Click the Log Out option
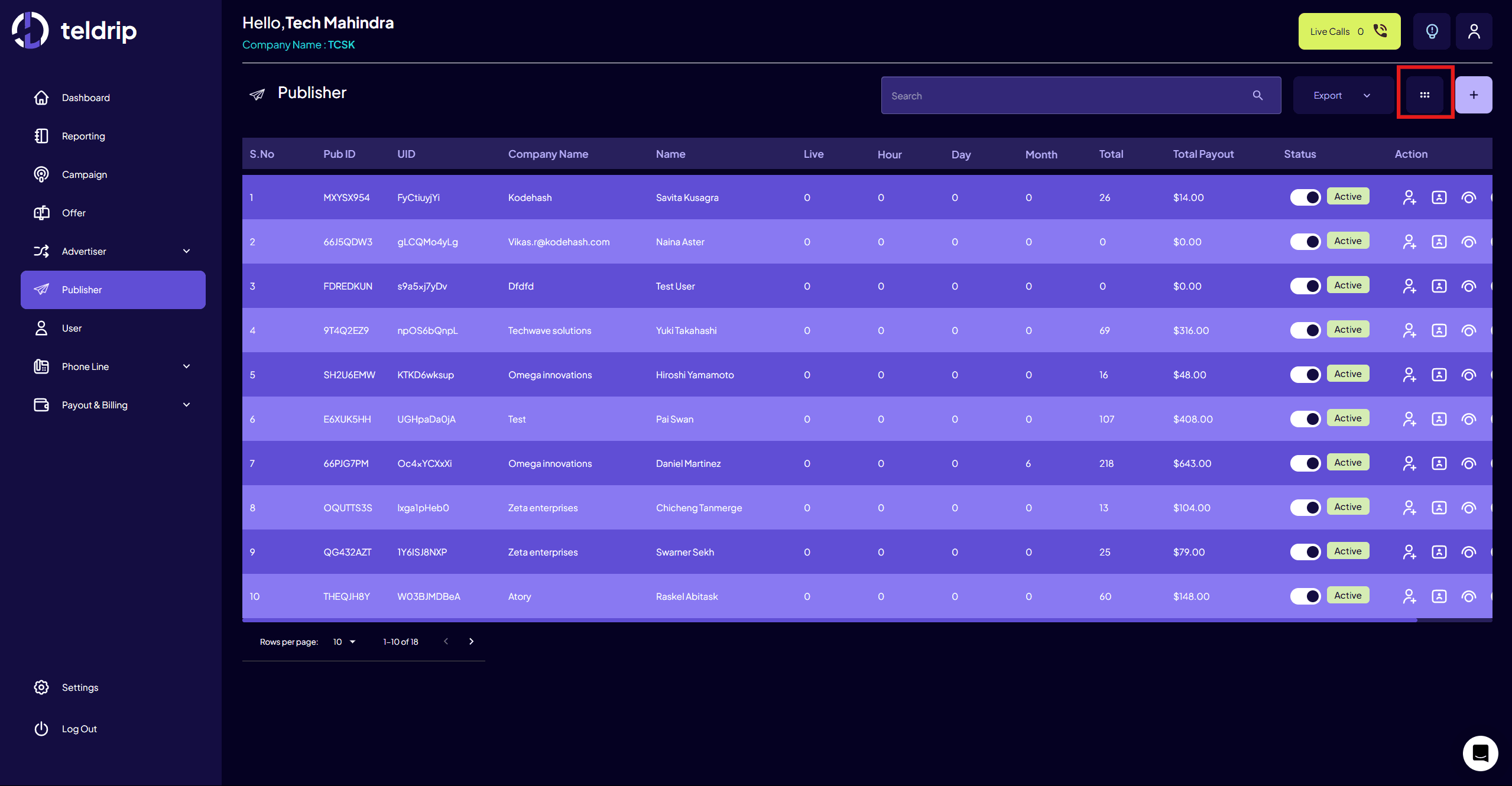Viewport: 1512px width, 786px height. (79, 729)
